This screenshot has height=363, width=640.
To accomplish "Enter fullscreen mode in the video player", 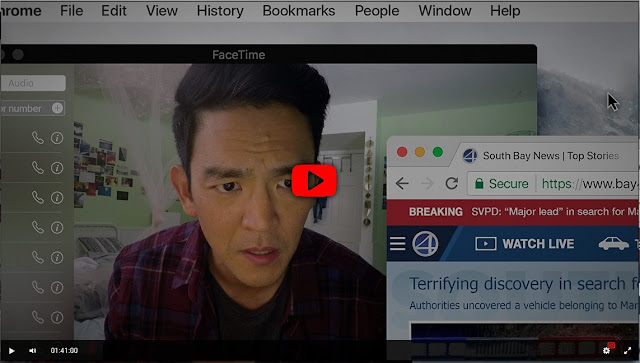I will 628,350.
